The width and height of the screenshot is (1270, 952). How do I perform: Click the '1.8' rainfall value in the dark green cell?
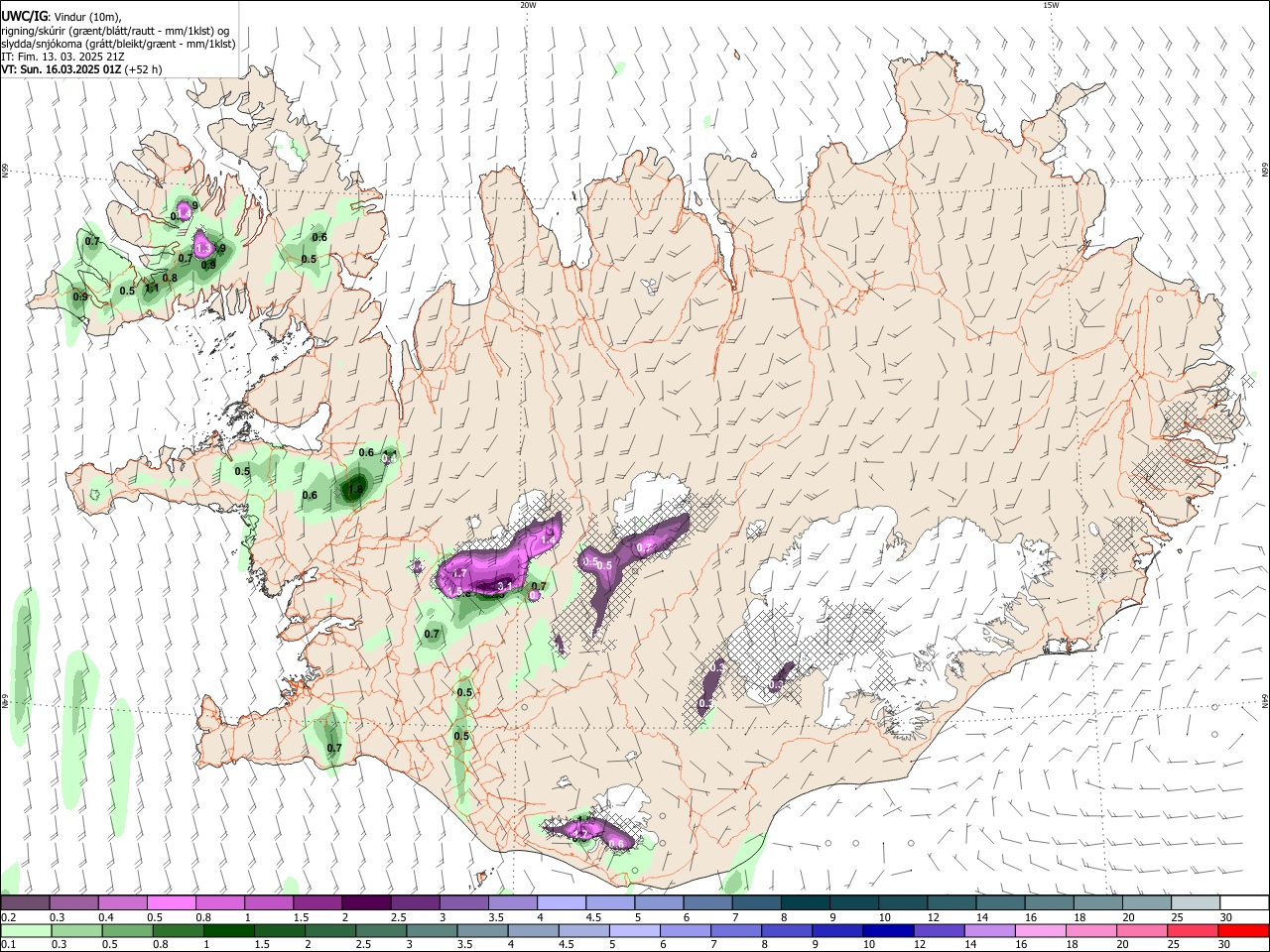click(x=355, y=489)
